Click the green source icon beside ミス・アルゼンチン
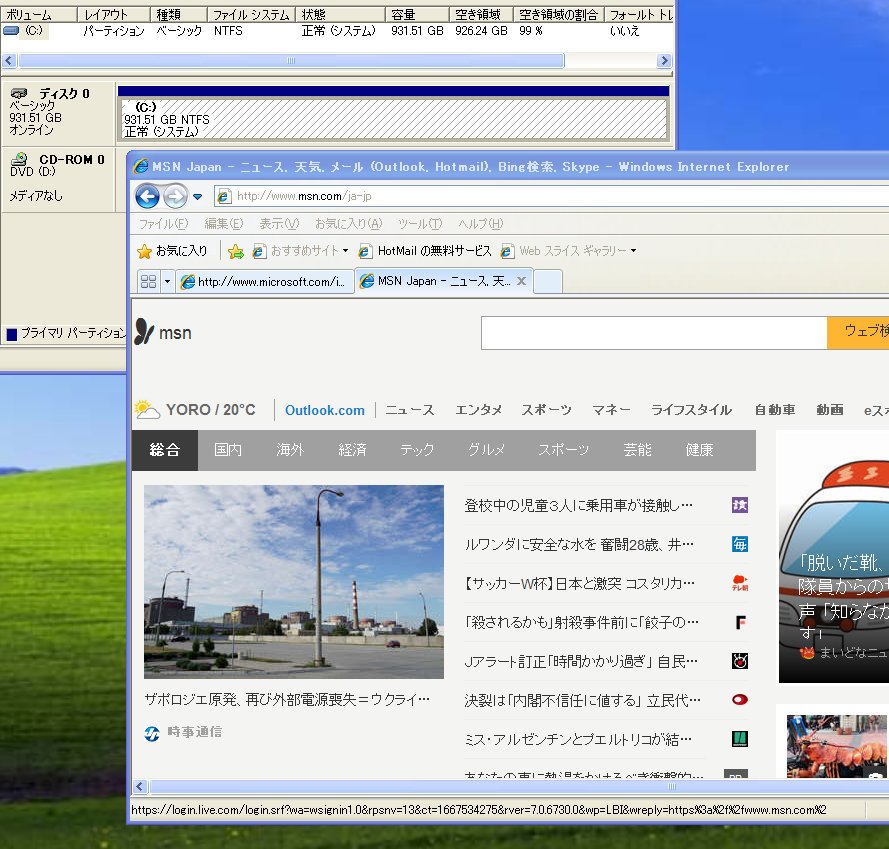 [x=740, y=739]
